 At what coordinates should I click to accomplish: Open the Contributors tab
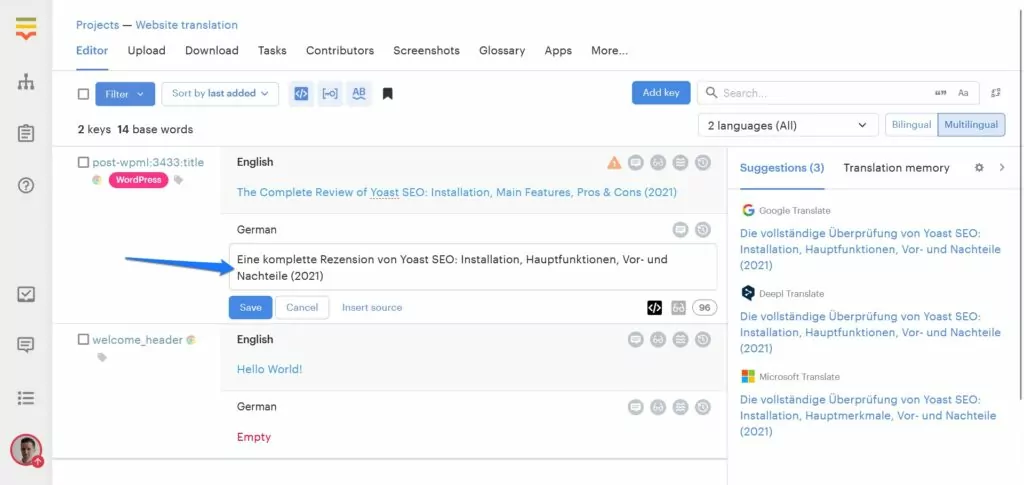pyautogui.click(x=340, y=50)
